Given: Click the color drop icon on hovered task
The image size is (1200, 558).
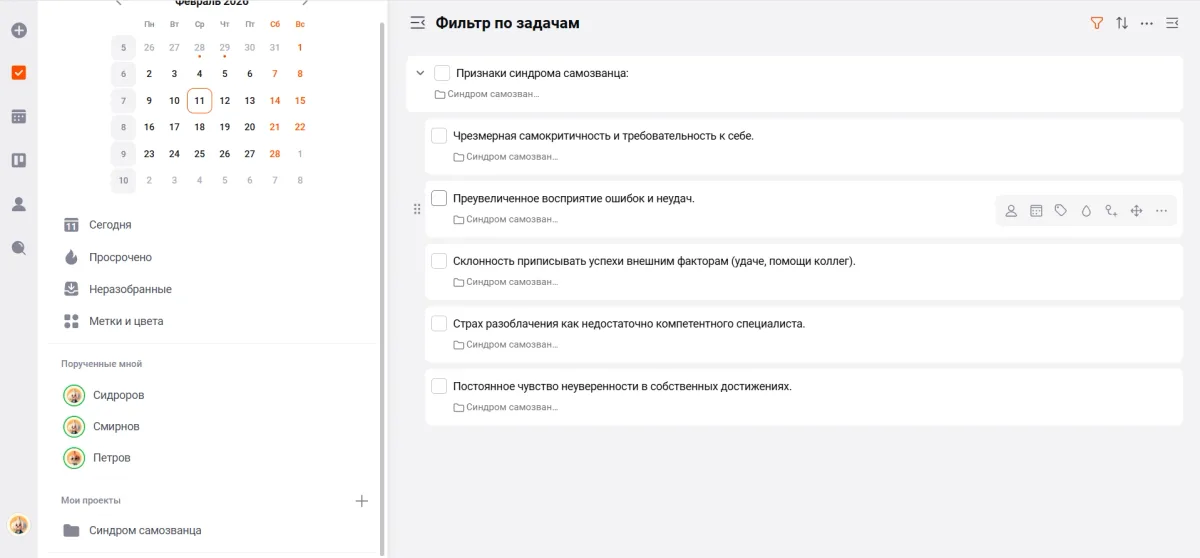Looking at the screenshot, I should click(1086, 211).
